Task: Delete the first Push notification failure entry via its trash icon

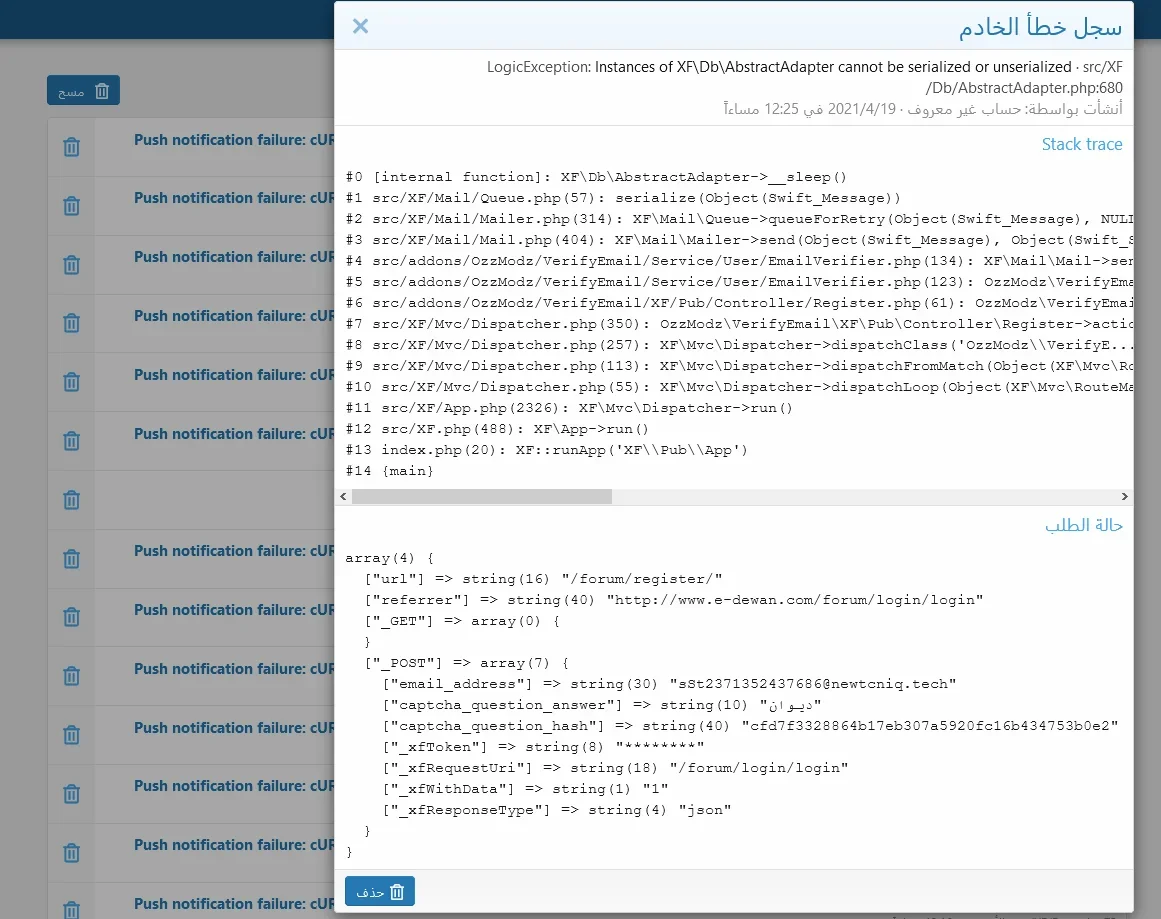Action: tap(71, 147)
